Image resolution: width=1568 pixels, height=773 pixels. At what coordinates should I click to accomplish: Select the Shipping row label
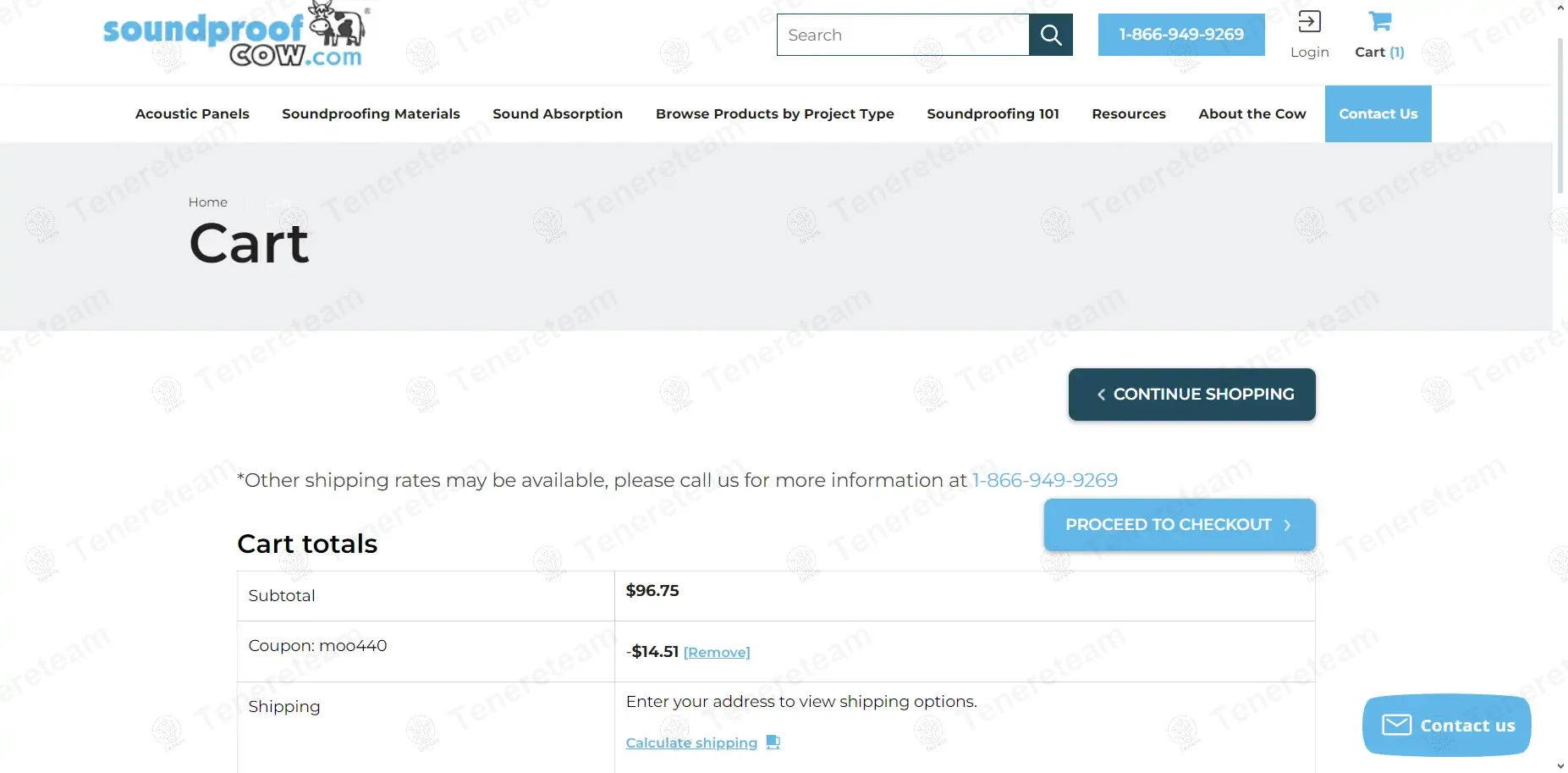[284, 706]
